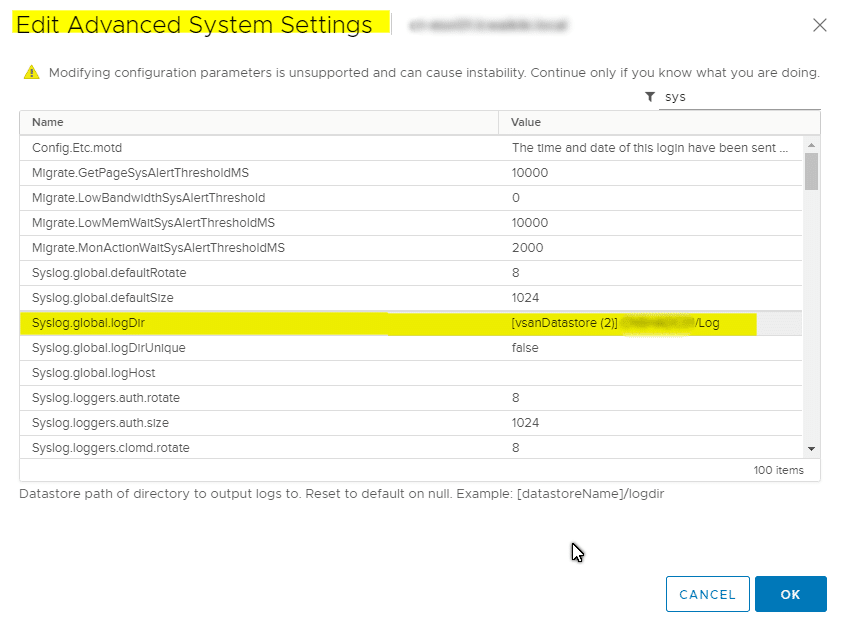Click the scrollbar up arrow
842x627 pixels.
pos(810,143)
